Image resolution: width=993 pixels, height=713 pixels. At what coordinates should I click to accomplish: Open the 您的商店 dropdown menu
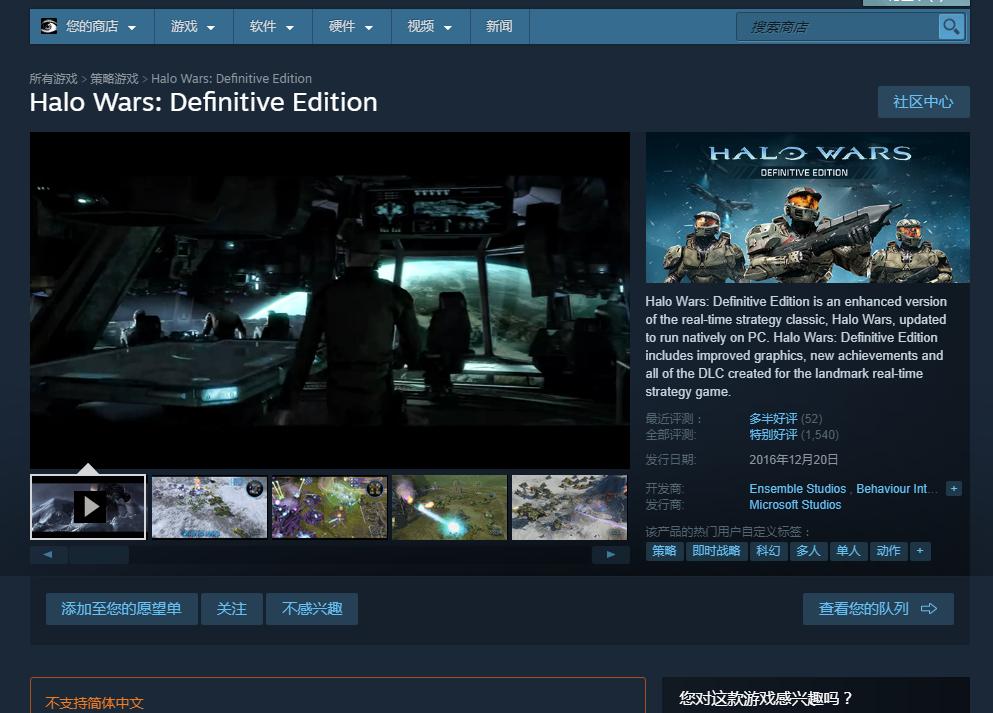coord(92,27)
